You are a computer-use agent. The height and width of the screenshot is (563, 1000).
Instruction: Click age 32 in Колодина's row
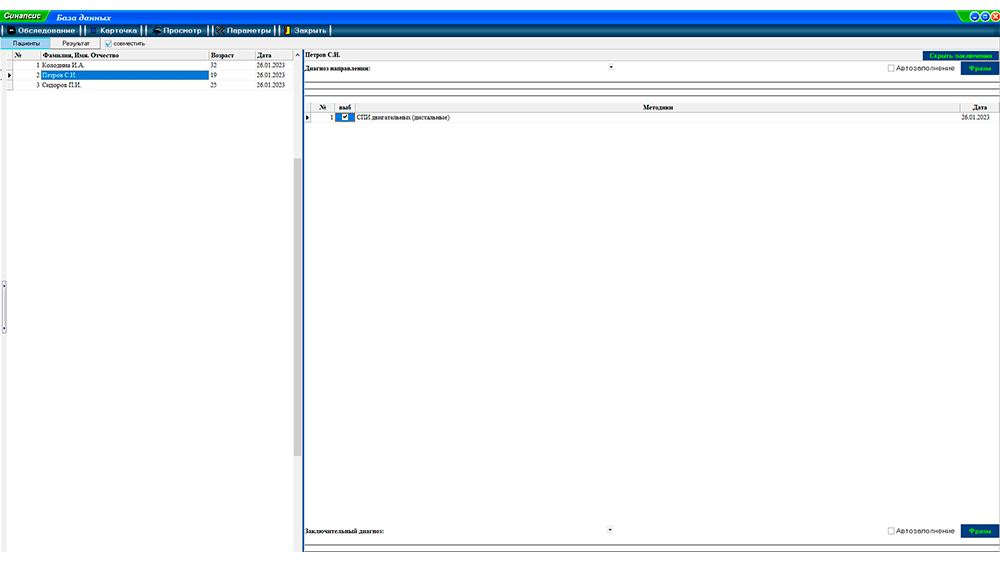point(214,65)
